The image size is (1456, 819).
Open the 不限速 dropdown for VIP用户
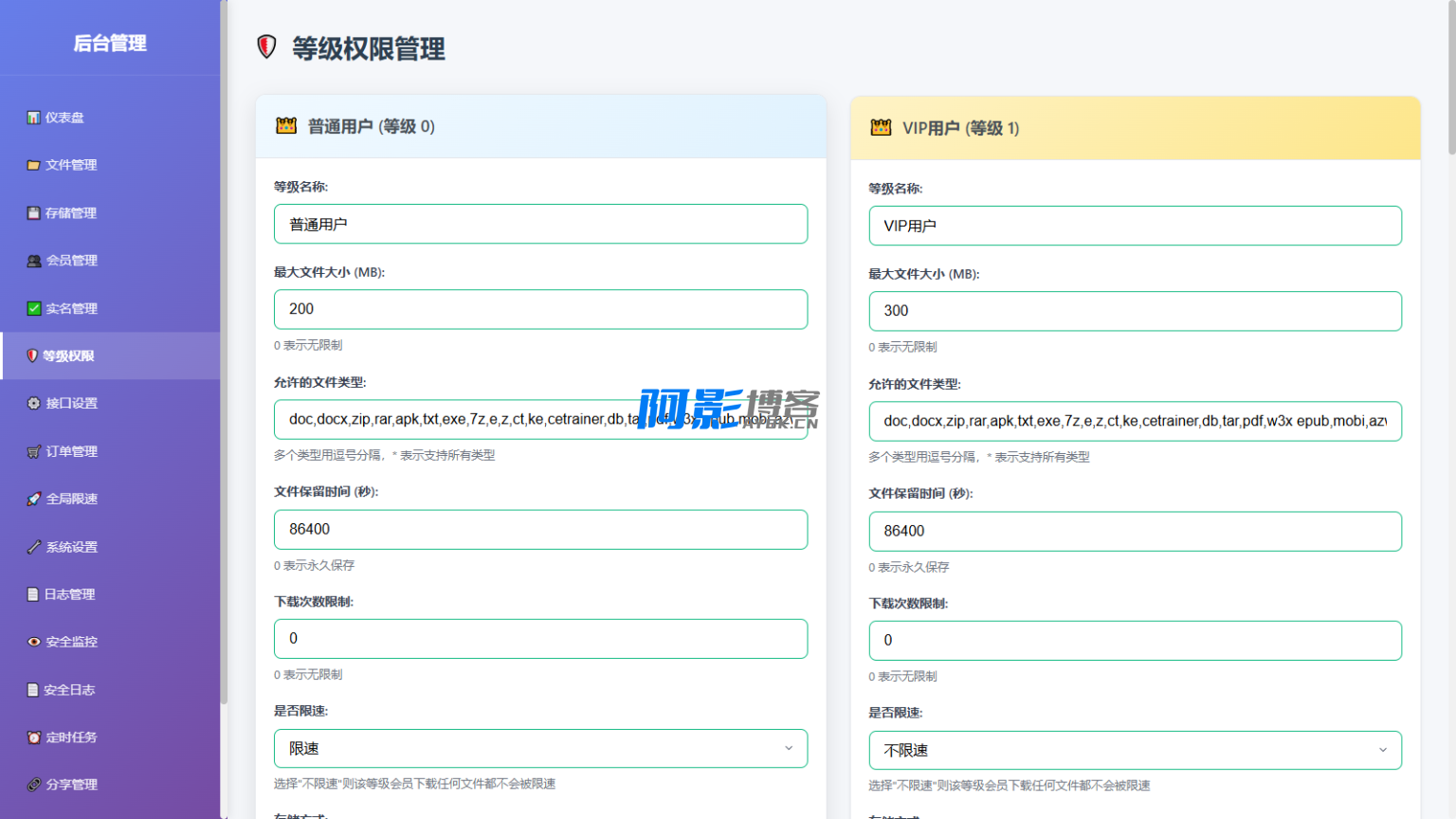tap(1135, 750)
